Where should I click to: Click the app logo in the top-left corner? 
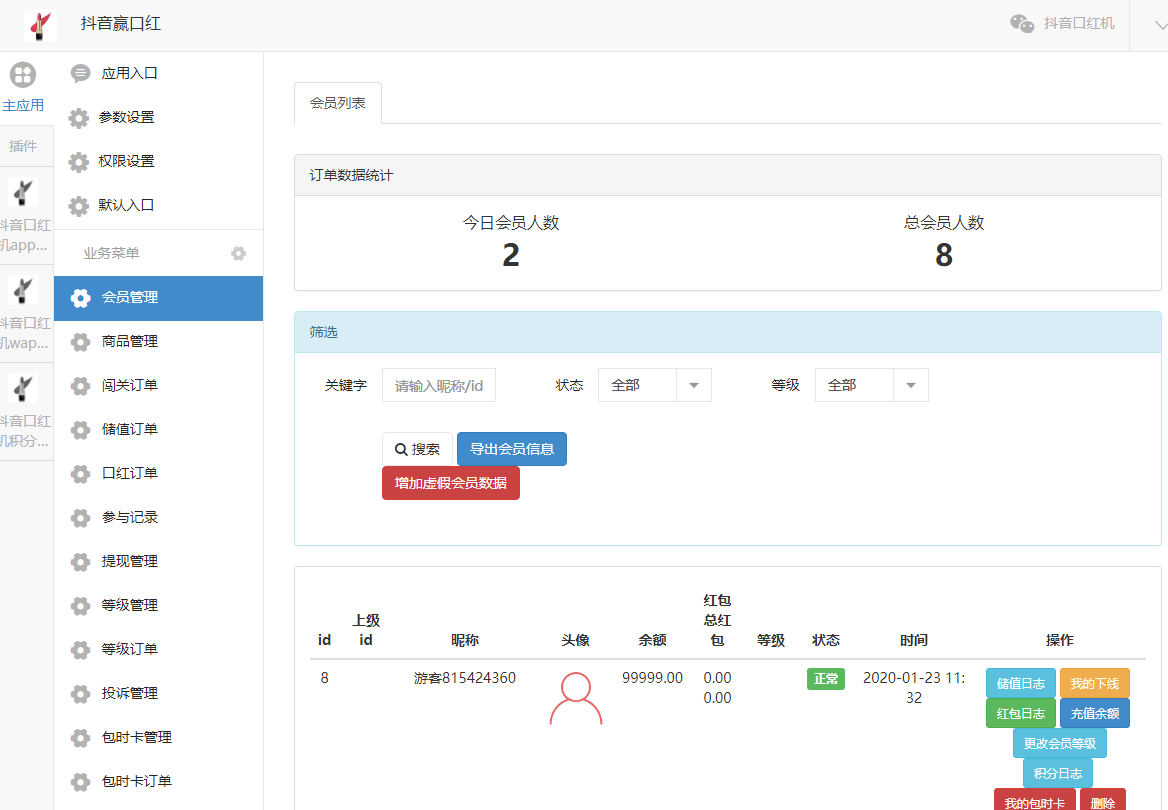(40, 25)
